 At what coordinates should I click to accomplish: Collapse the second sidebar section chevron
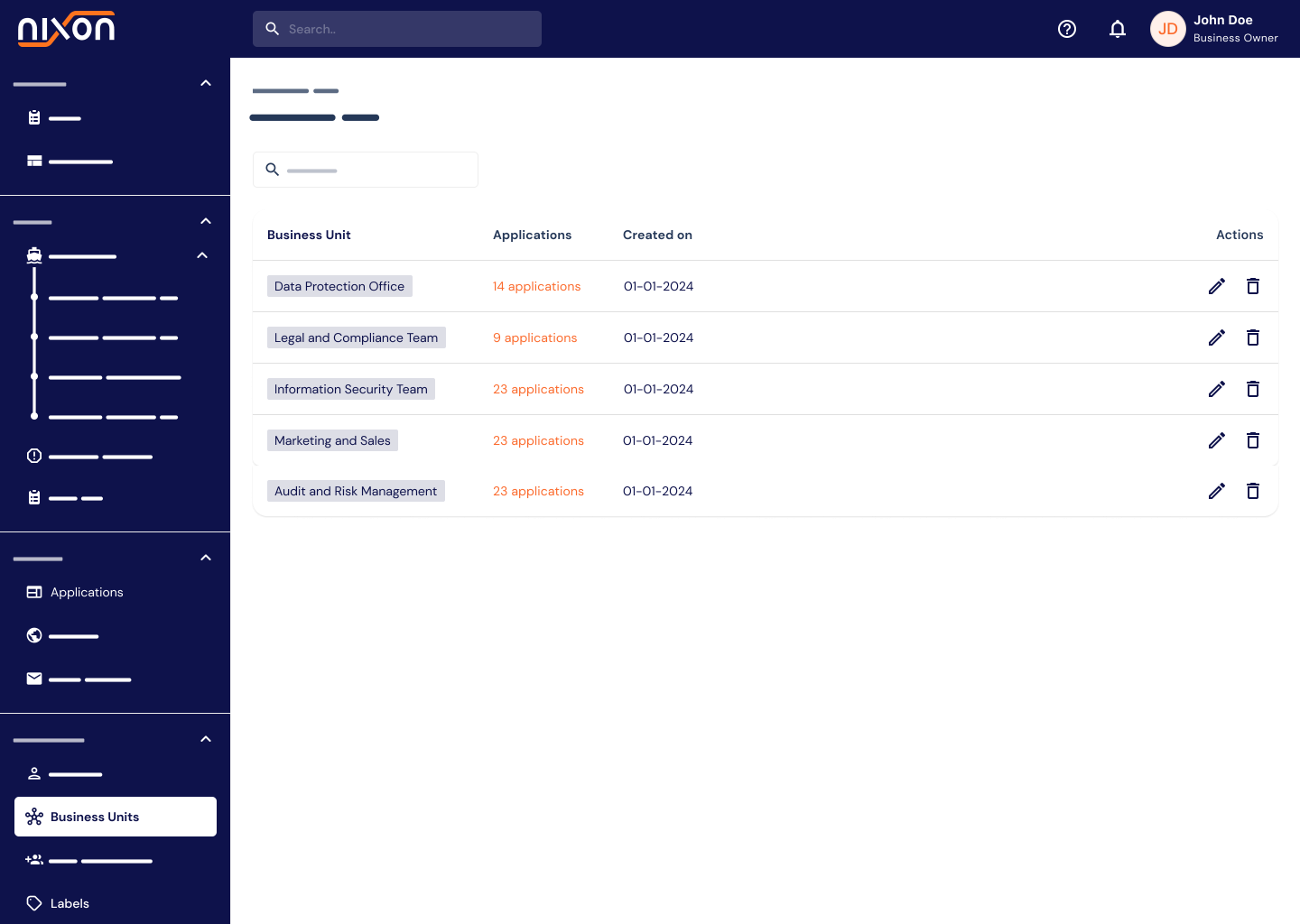point(206,221)
